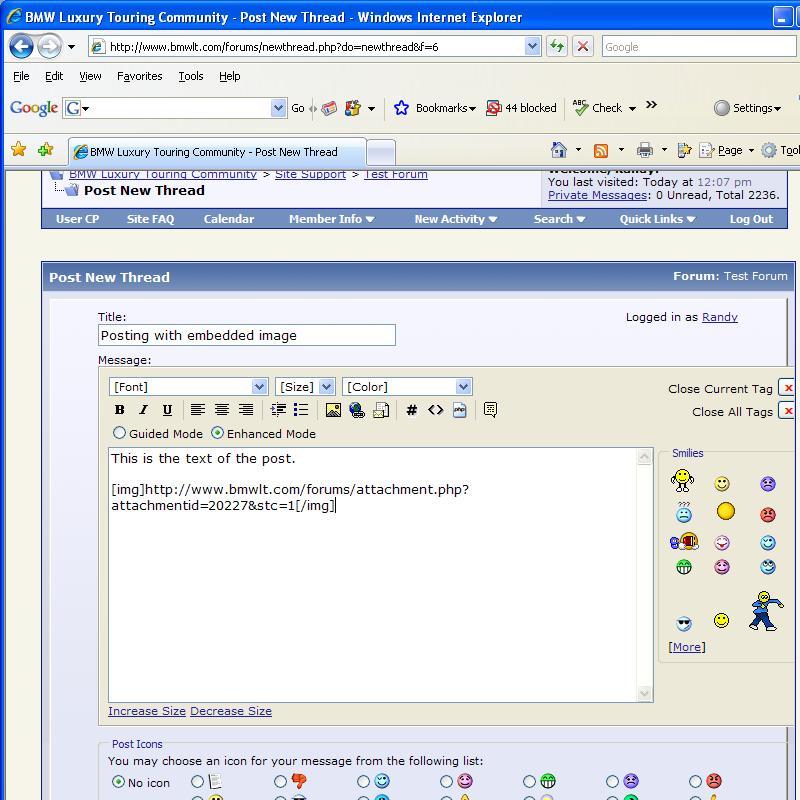The image size is (800, 800).
Task: Choose the No icon radio option
Action: click(118, 782)
